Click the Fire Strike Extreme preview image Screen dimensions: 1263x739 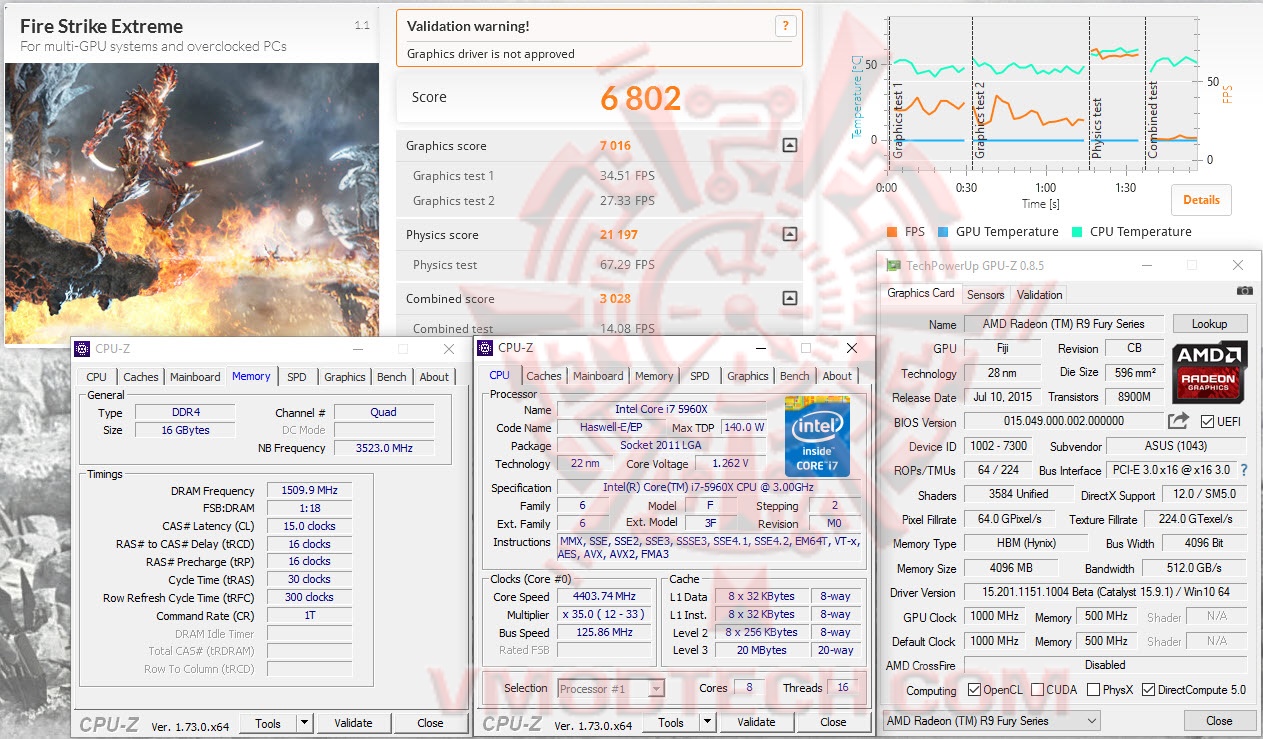(192, 204)
